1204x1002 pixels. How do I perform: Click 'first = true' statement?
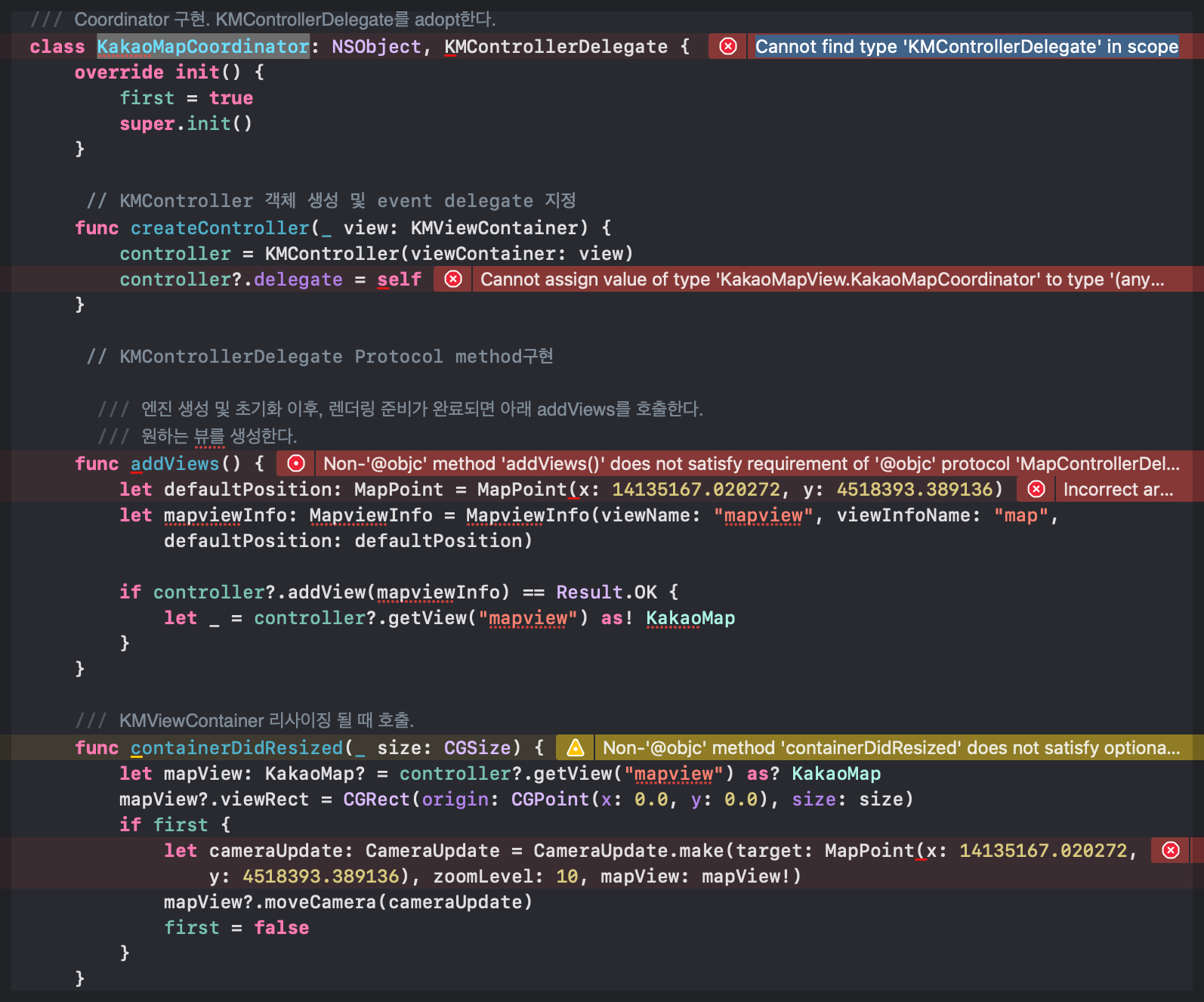tap(187, 98)
